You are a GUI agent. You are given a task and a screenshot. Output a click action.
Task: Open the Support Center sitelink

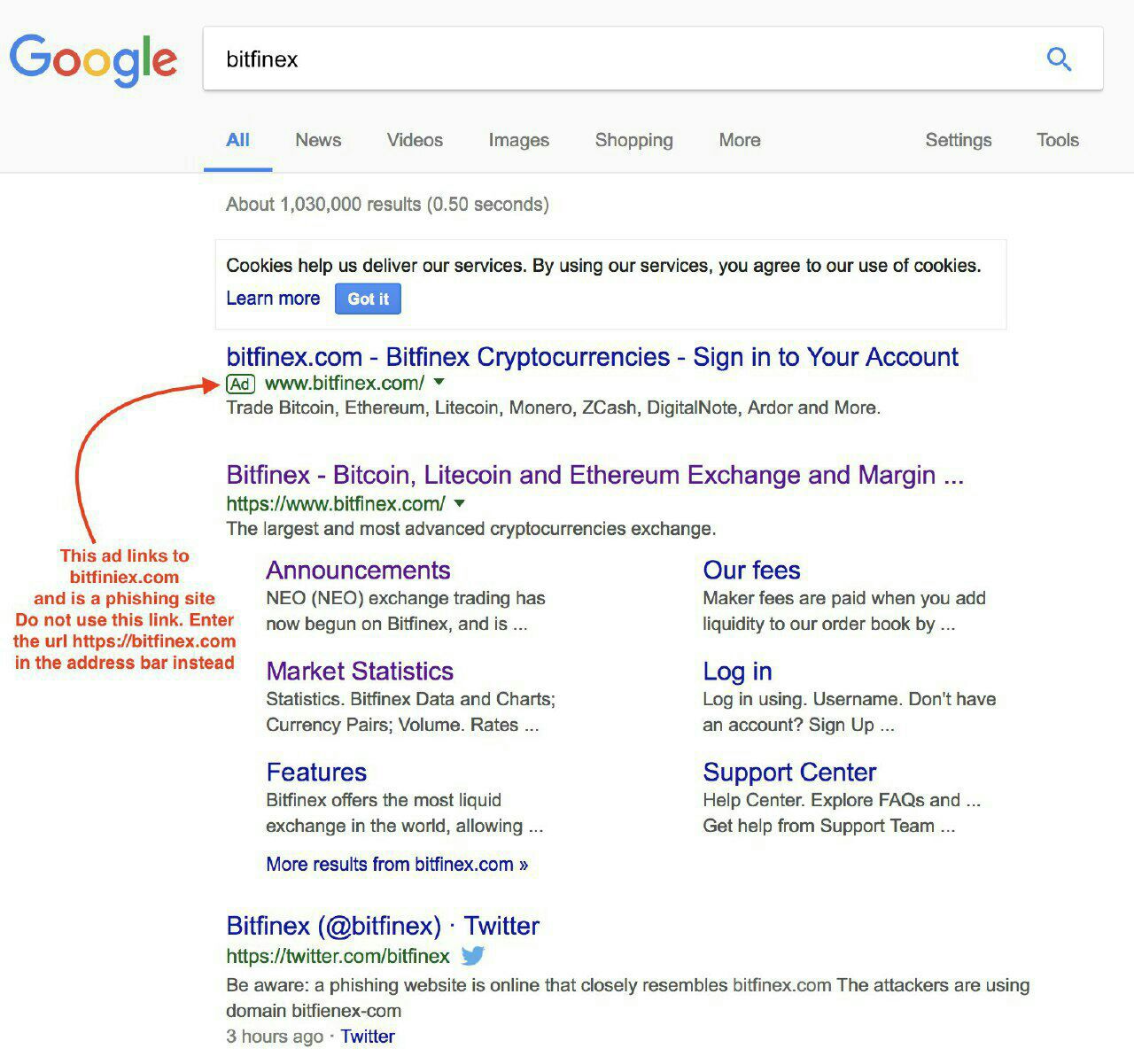coord(789,773)
